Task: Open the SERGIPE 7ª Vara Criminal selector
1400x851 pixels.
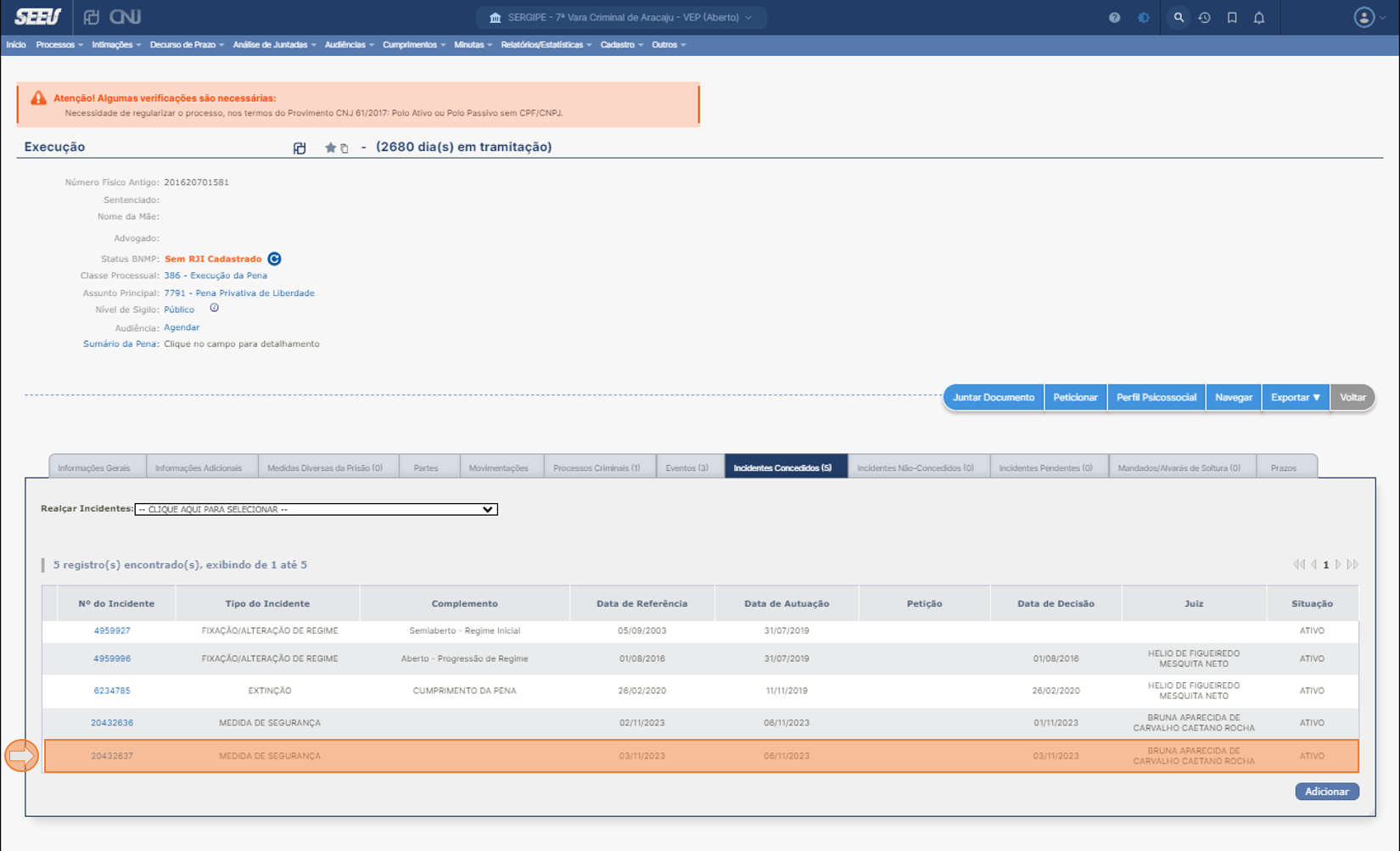Action: point(621,18)
